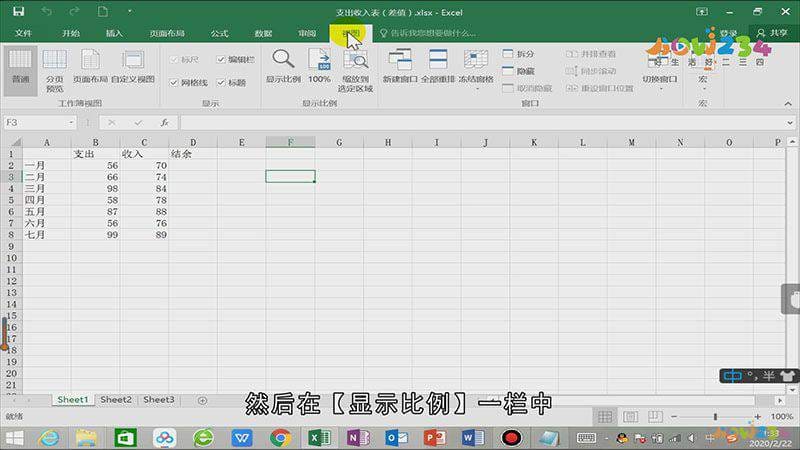Open Ribbon Display Options button in title bar
The height and width of the screenshot is (450, 800).
point(702,11)
